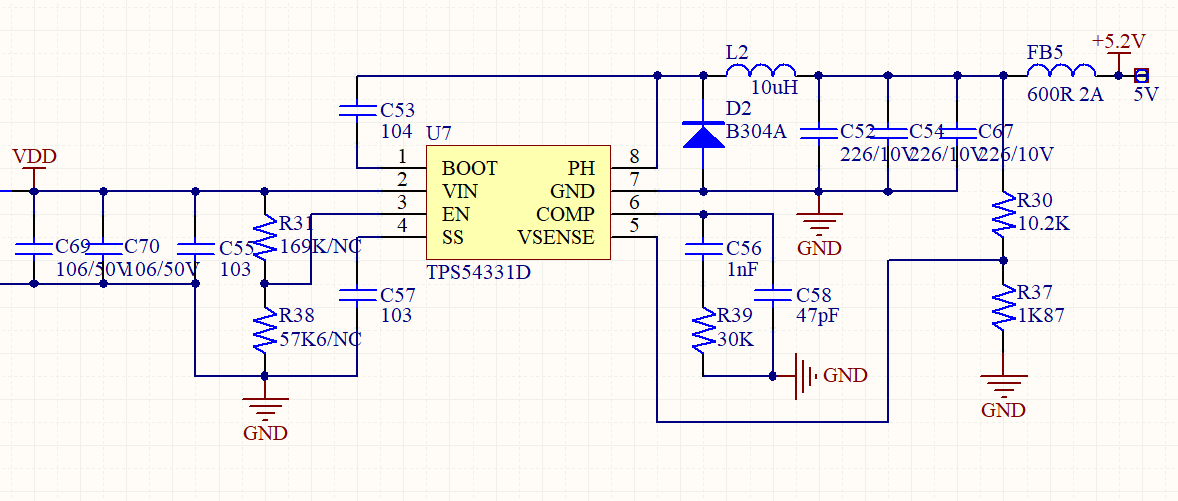Select capacitor C70 symbol

[x=103, y=247]
